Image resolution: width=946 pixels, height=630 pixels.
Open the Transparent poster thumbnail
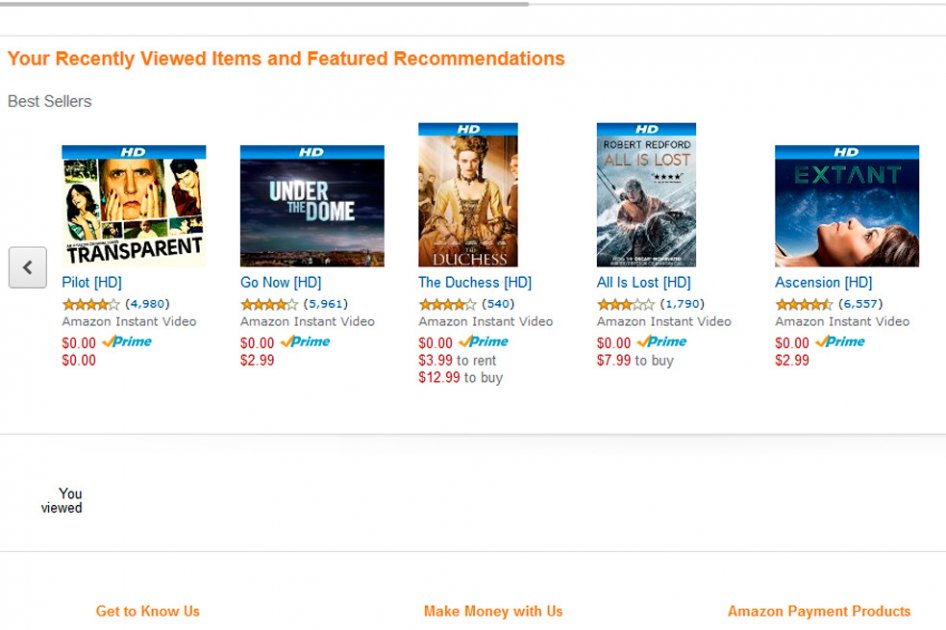[x=134, y=206]
